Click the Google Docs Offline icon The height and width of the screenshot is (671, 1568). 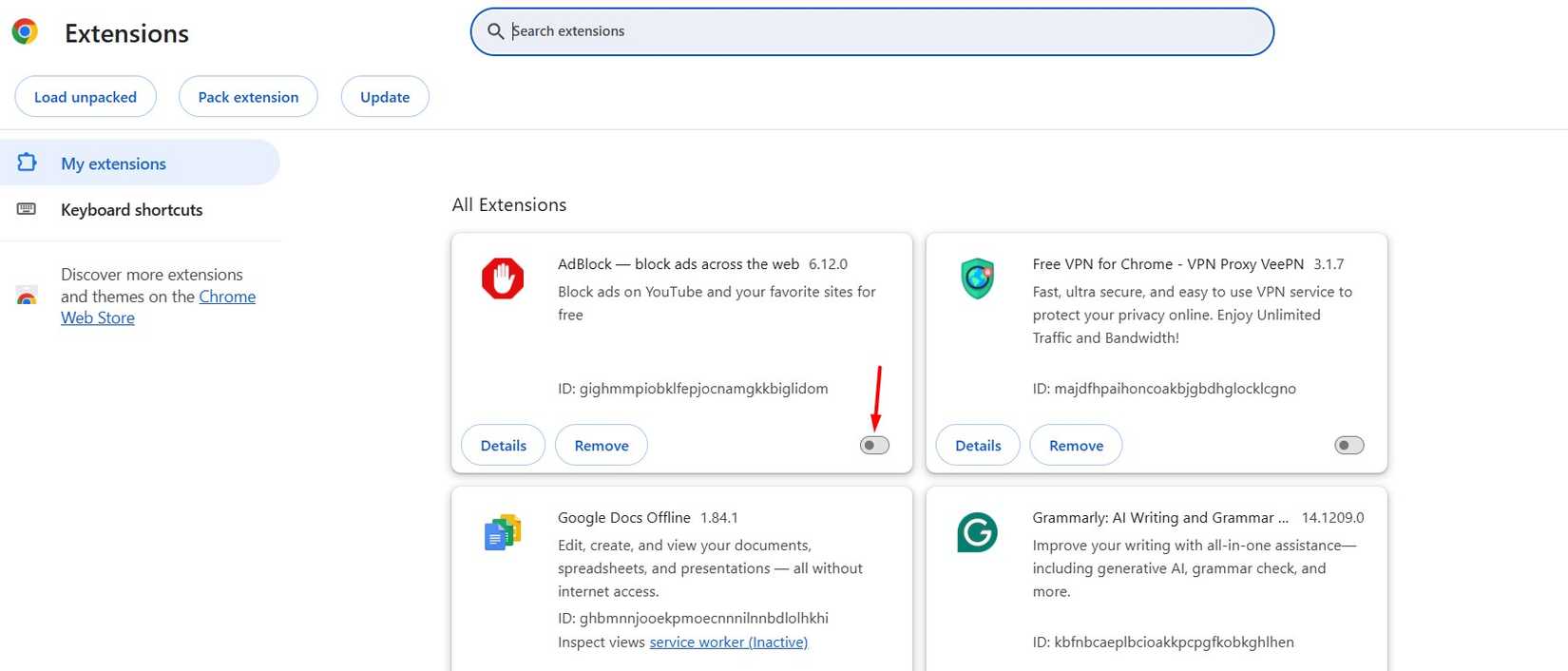pyautogui.click(x=503, y=532)
